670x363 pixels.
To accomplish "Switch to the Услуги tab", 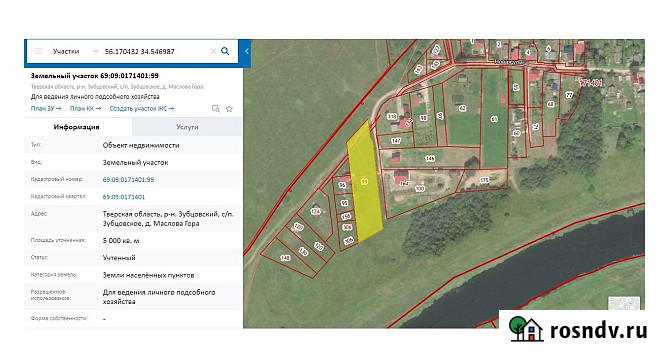I will pyautogui.click(x=187, y=127).
